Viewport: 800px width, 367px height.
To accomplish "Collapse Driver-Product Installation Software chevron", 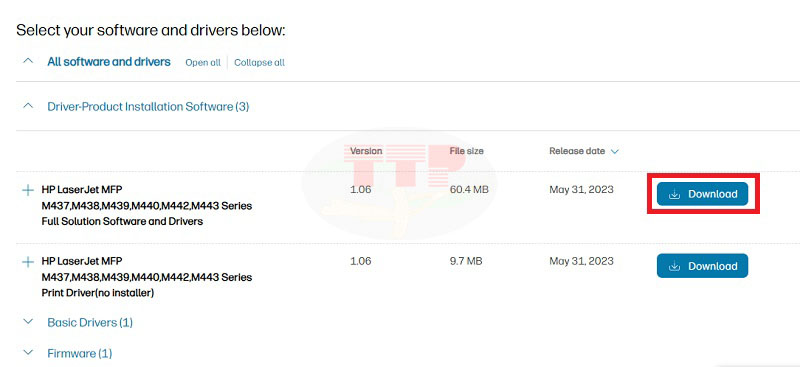I will pos(29,106).
